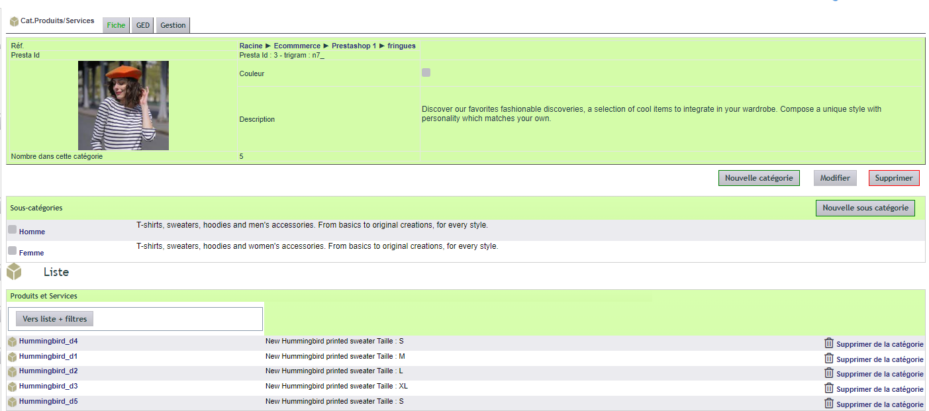Open the Fiche tab
The image size is (929, 411).
(116, 25)
